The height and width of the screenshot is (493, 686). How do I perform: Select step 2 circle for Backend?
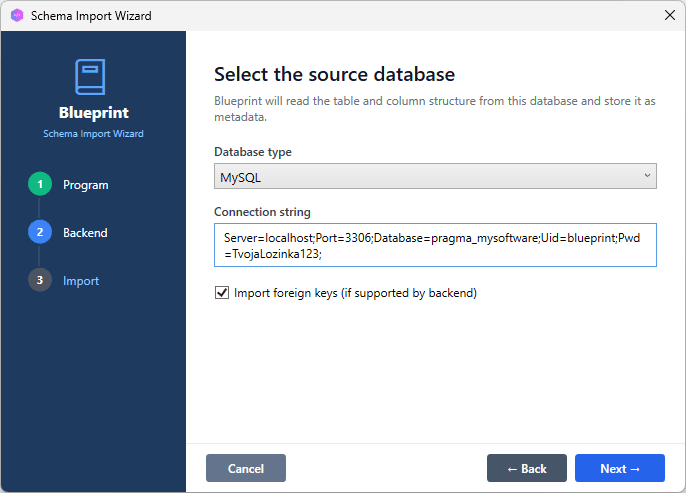pos(40,232)
